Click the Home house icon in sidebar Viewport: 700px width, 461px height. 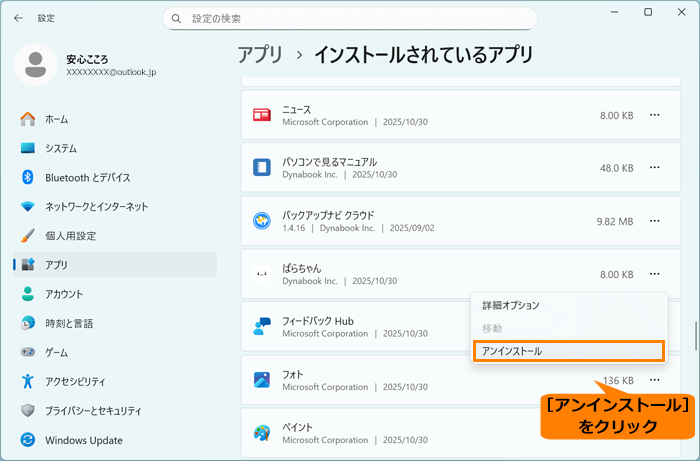pos(28,119)
